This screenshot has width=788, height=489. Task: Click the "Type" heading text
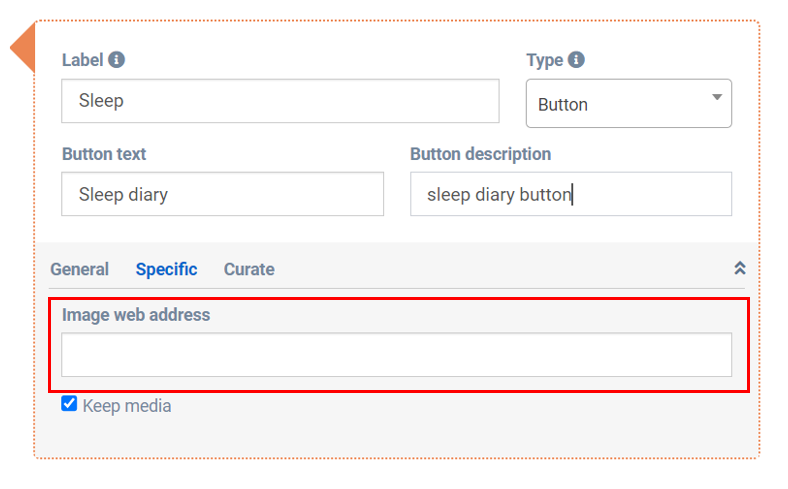click(544, 60)
